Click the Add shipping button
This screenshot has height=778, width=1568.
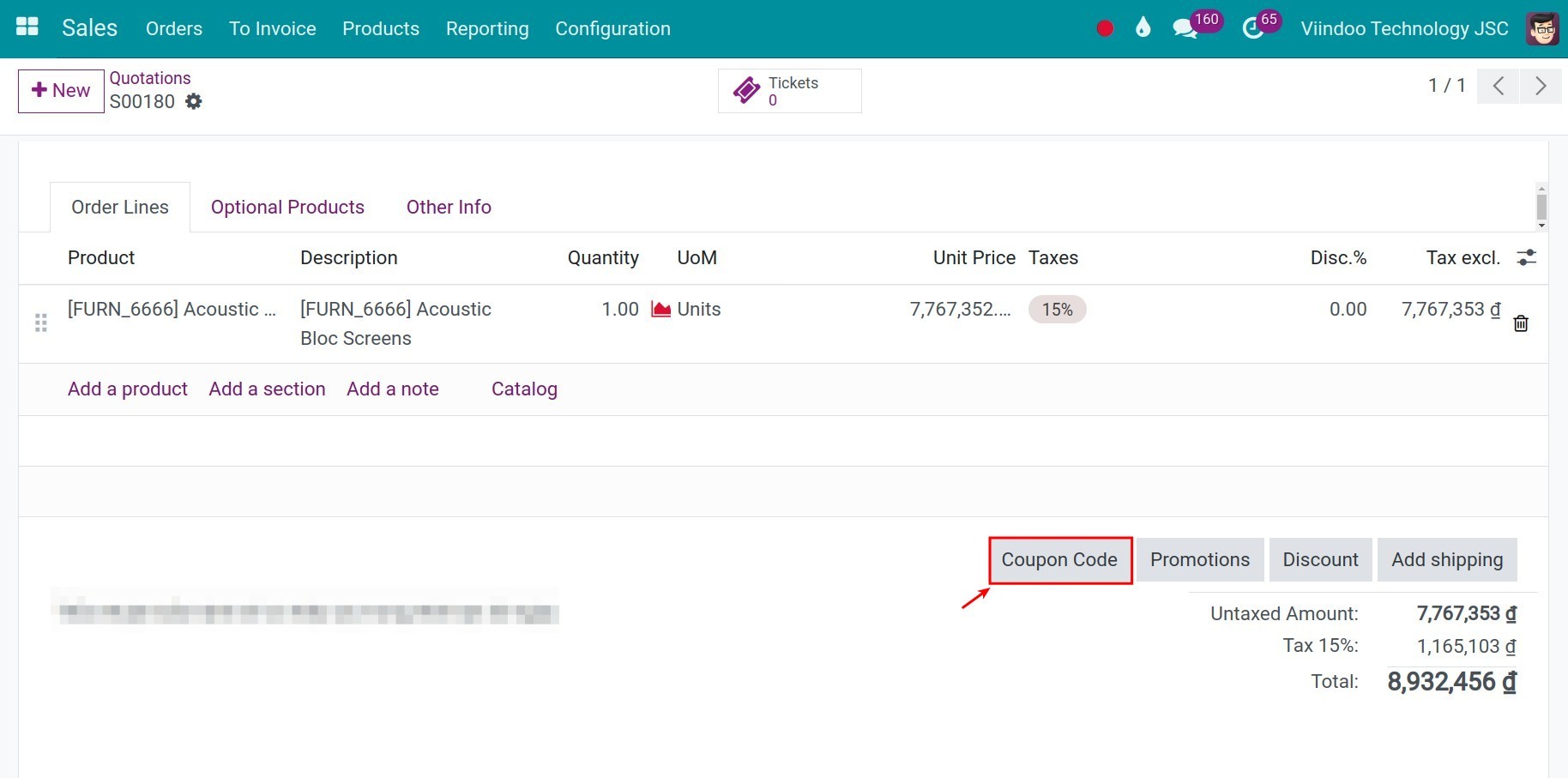pyautogui.click(x=1447, y=560)
